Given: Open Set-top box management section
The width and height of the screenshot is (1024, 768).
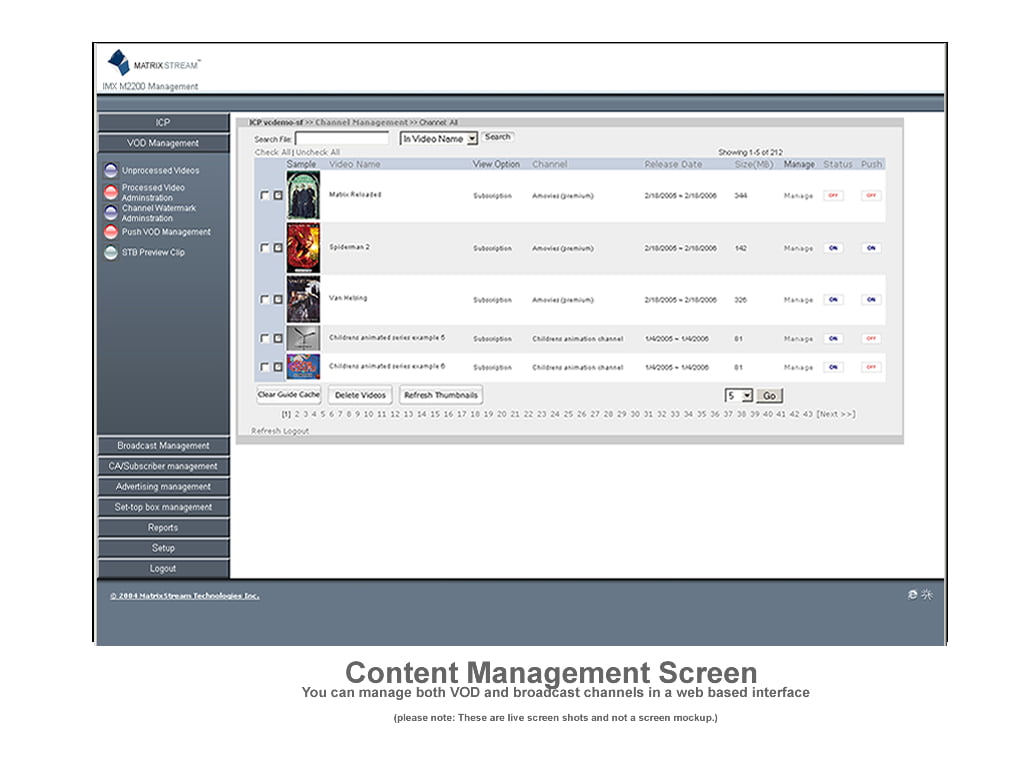Looking at the screenshot, I should point(163,507).
